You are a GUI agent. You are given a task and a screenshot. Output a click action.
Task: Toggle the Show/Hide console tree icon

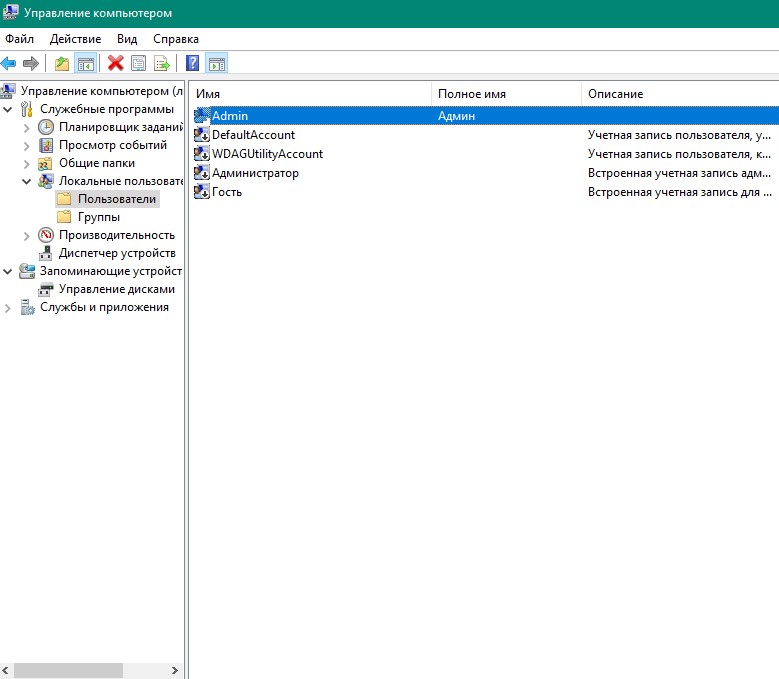85,64
